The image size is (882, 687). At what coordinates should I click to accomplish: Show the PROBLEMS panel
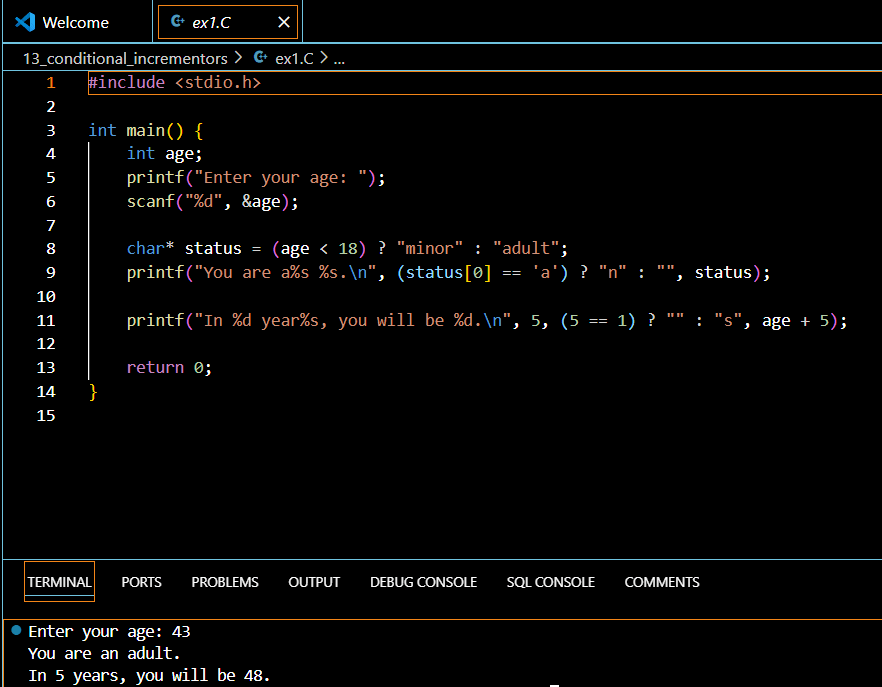pos(225,582)
